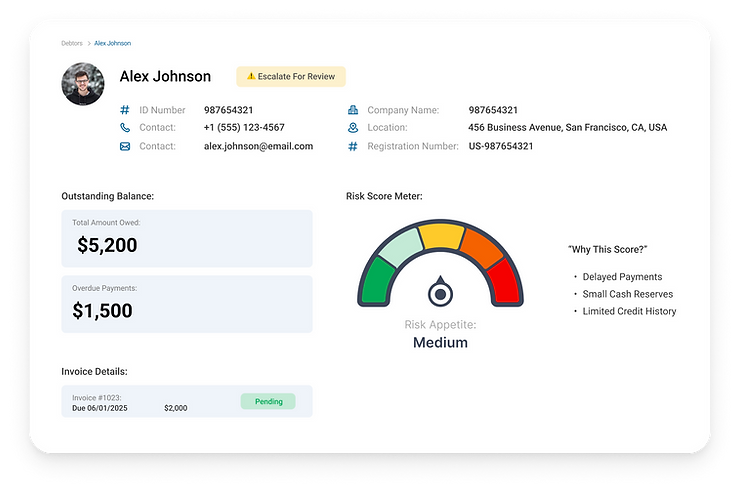
Task: Click the green segment of risk meter
Action: coord(377,281)
